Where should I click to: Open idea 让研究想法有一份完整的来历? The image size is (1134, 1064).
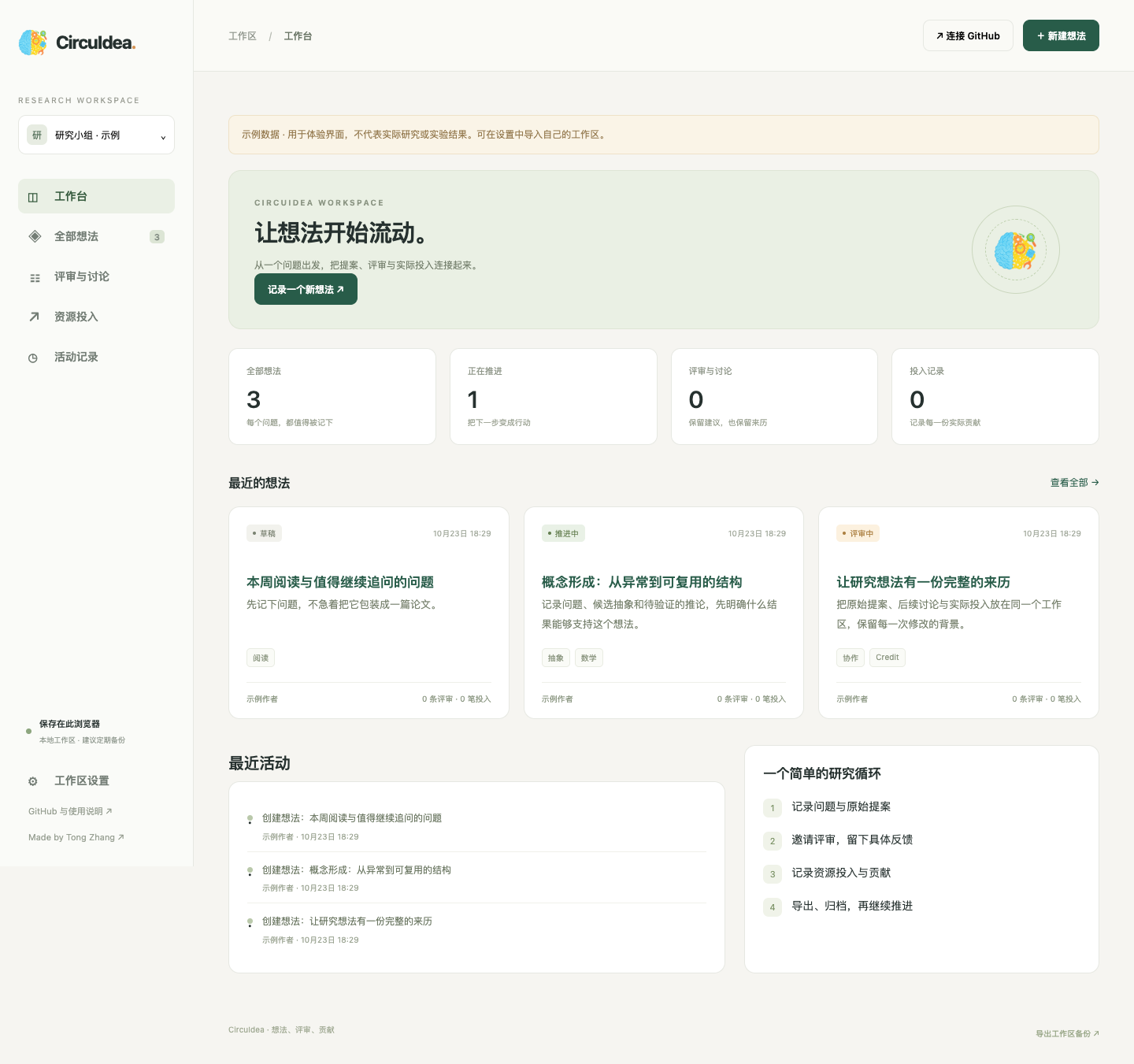pos(923,582)
